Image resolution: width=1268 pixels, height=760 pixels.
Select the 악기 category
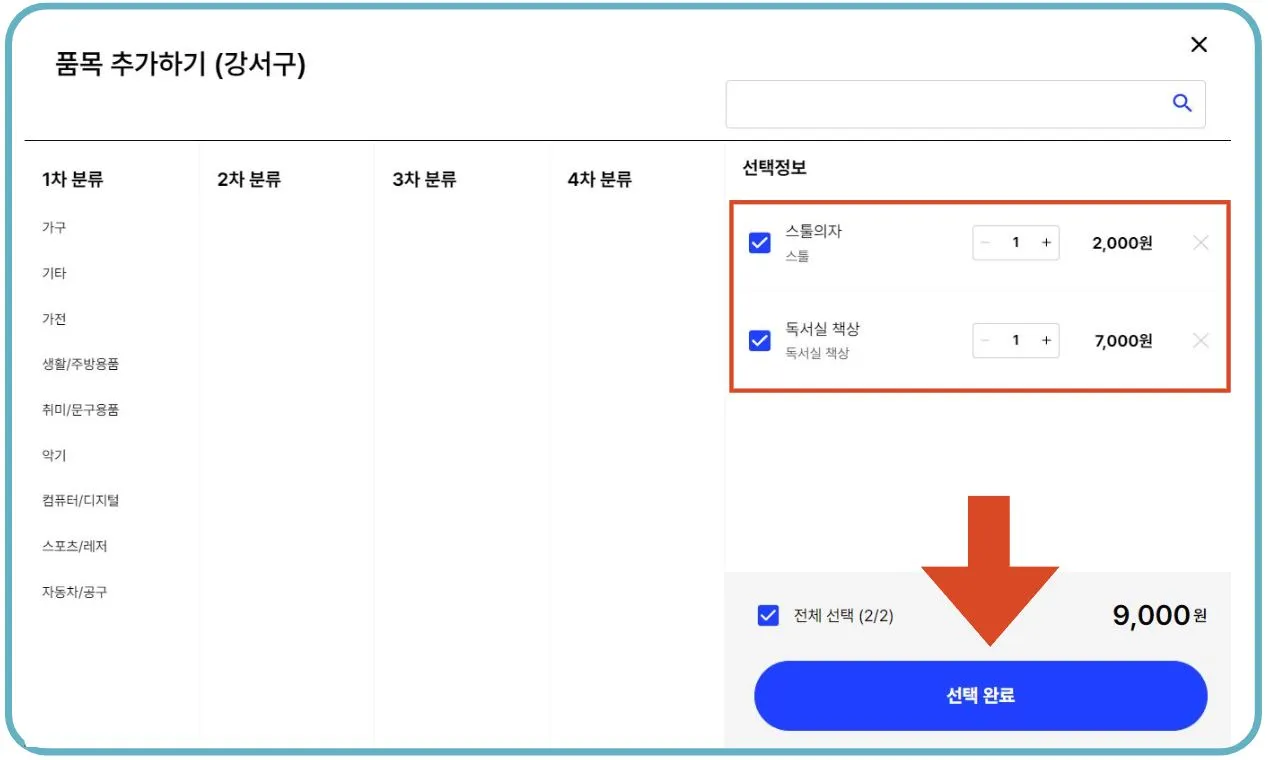tap(53, 455)
